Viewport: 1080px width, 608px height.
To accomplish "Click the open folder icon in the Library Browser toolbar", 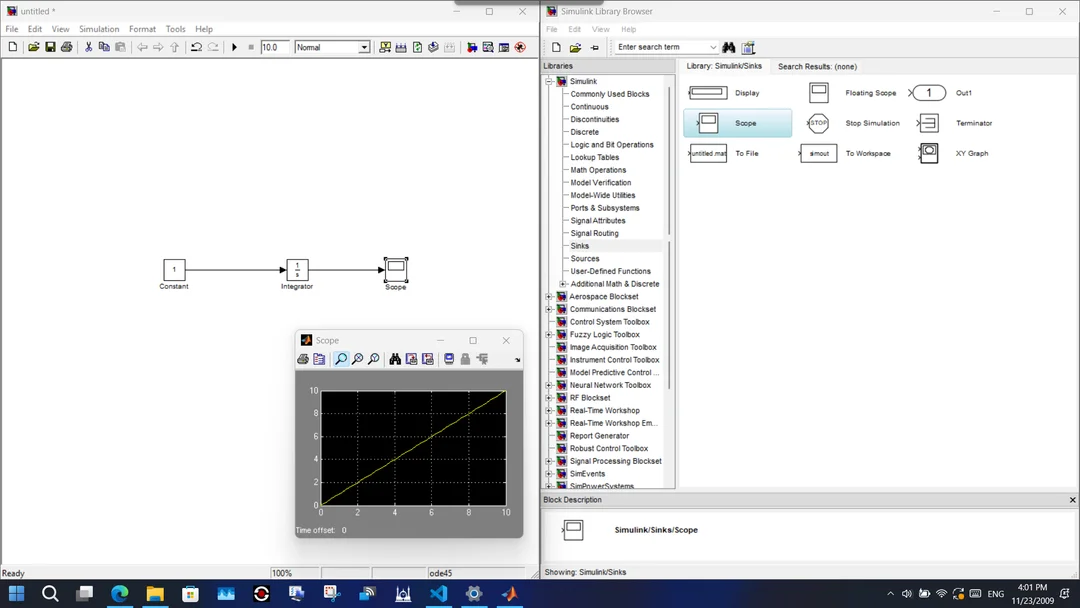I will (575, 47).
